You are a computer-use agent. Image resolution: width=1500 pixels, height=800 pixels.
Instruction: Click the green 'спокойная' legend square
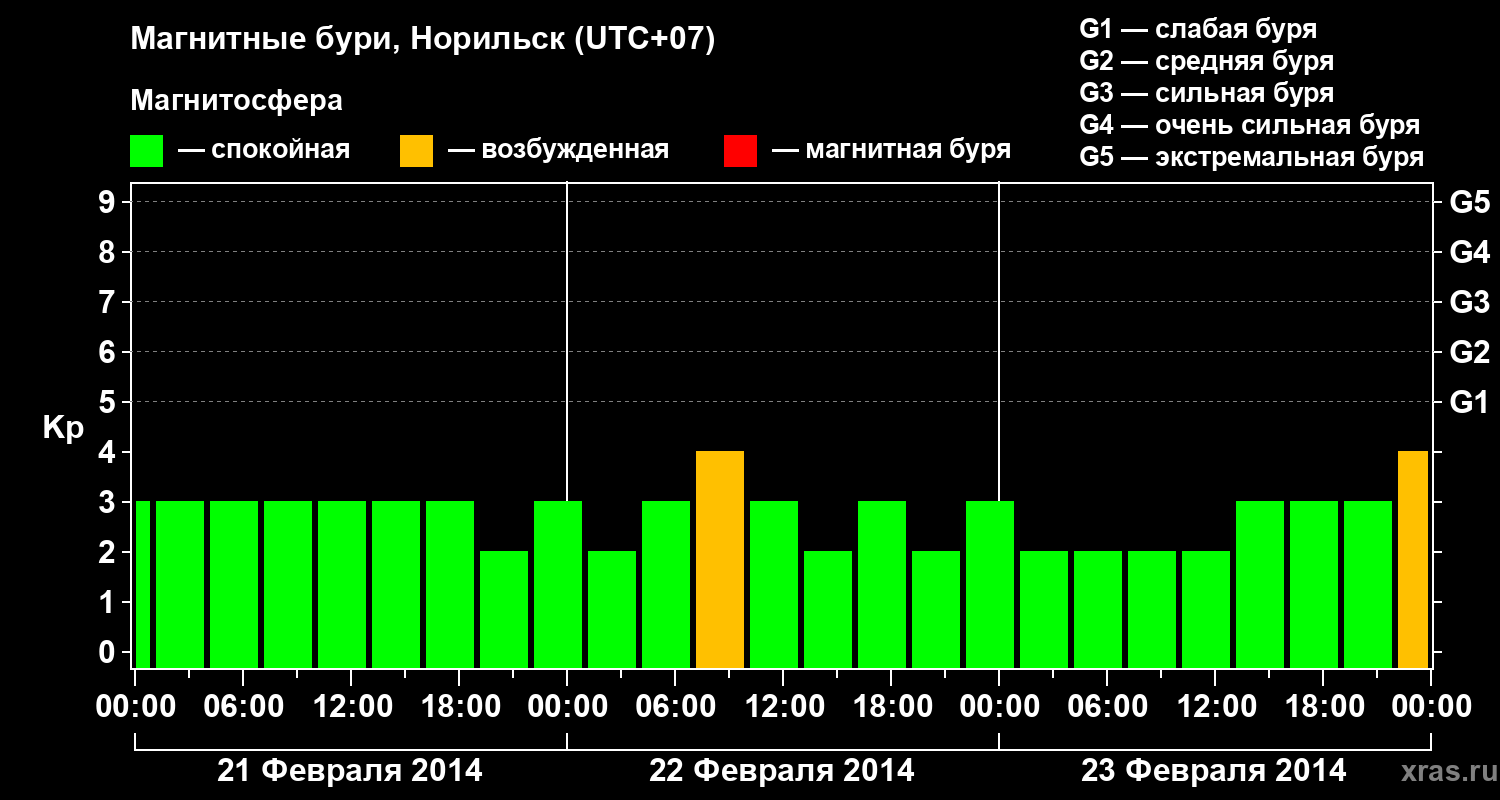(x=146, y=151)
